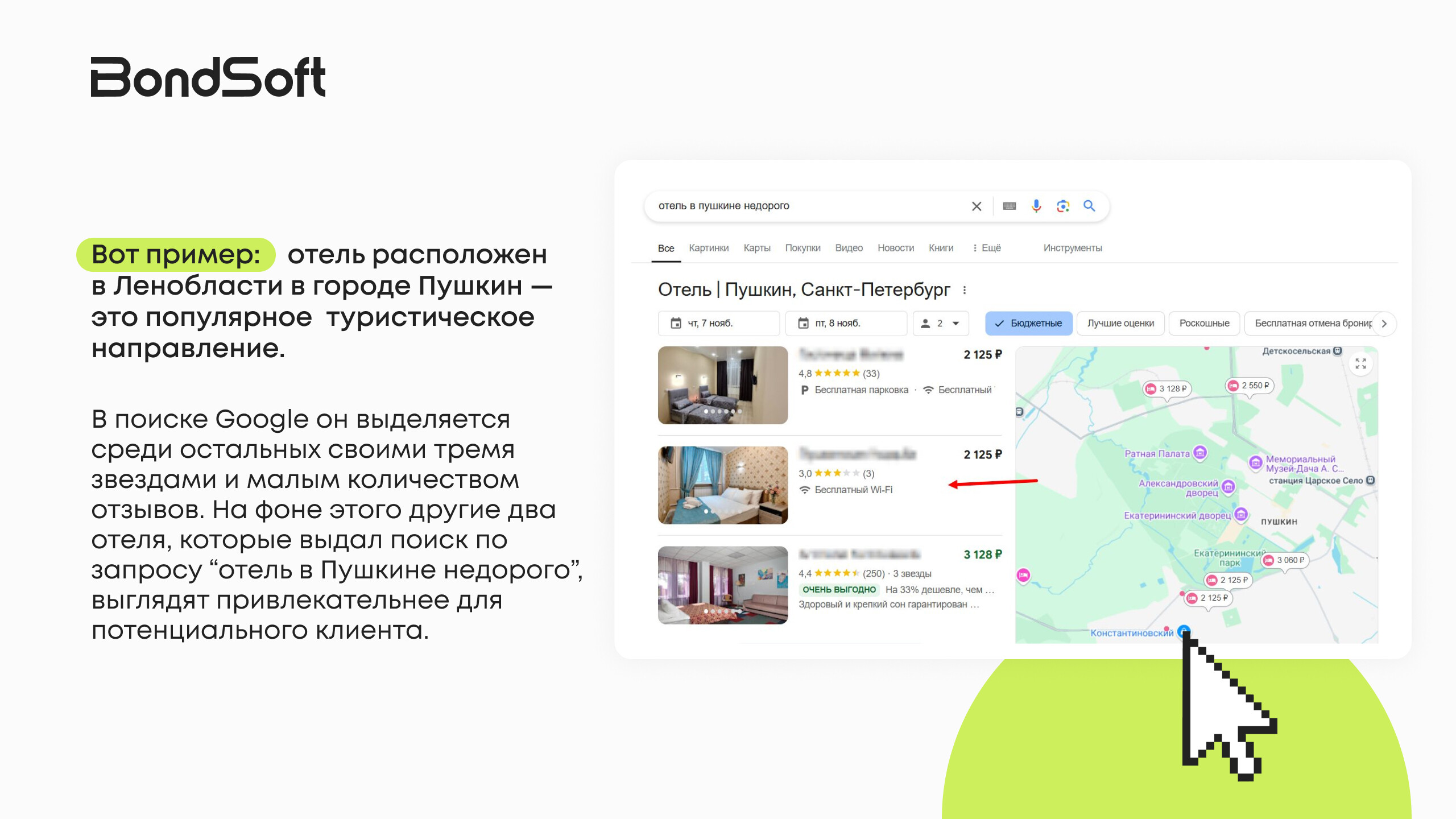Switch to the Покупки tab
The width and height of the screenshot is (1456, 819).
pos(803,248)
